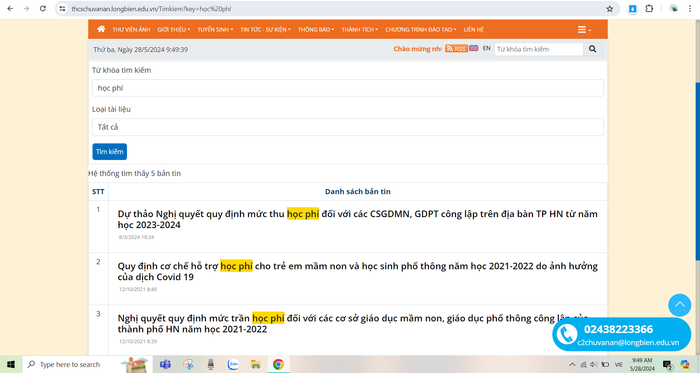Click the scroll-to-top arrow circle
This screenshot has width=700, height=373.
coord(679,305)
